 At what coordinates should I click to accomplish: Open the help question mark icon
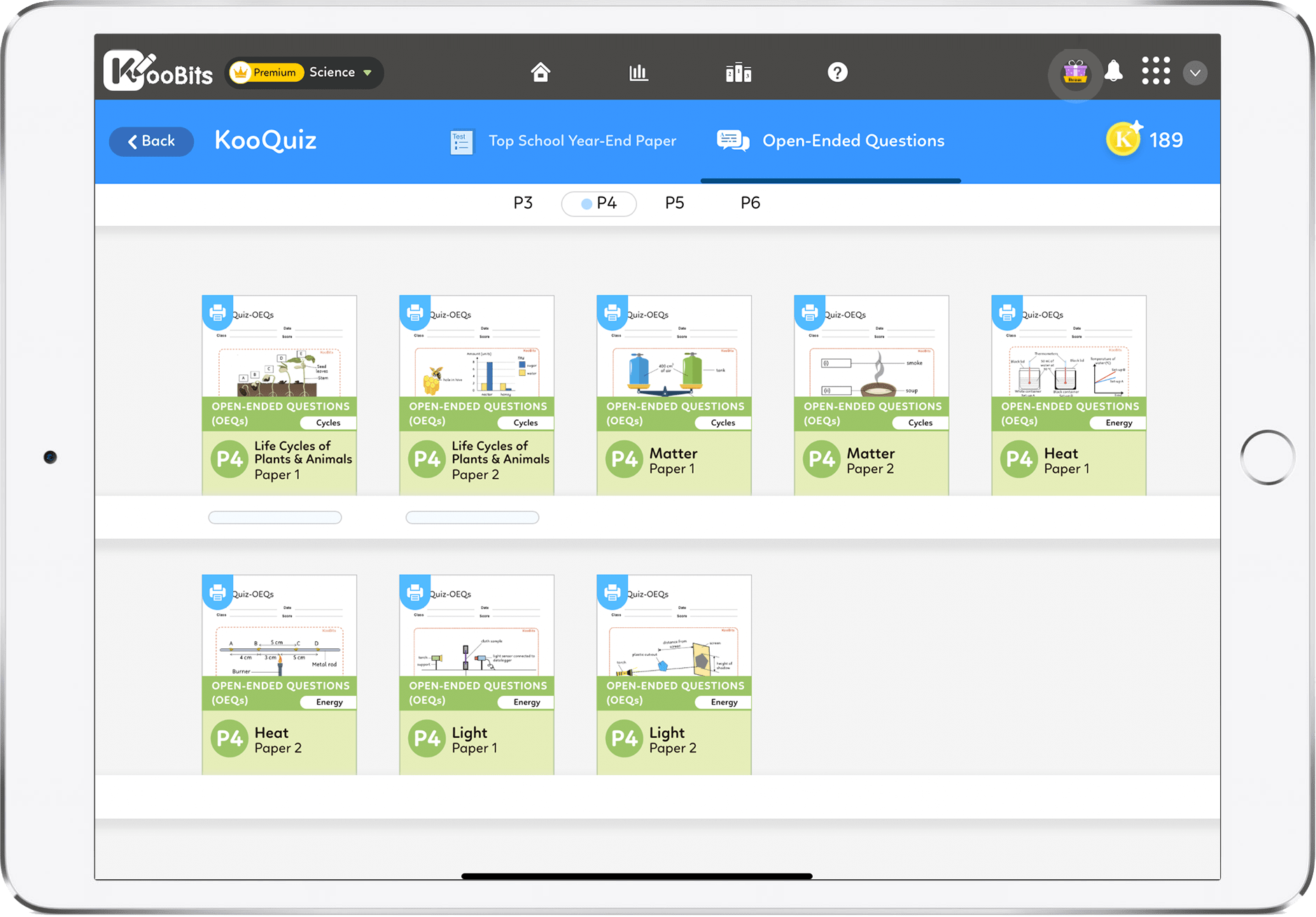pyautogui.click(x=837, y=72)
